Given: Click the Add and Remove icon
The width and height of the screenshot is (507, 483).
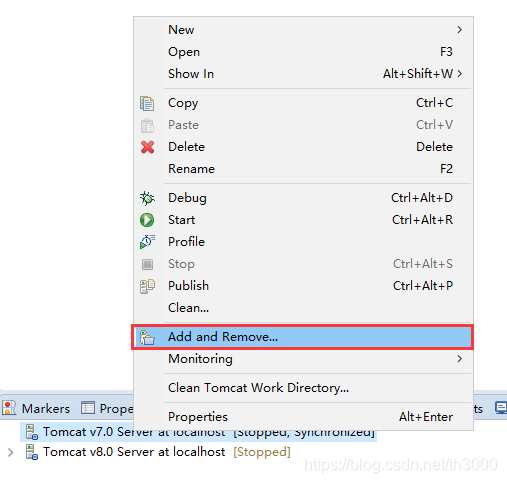Looking at the screenshot, I should point(147,337).
